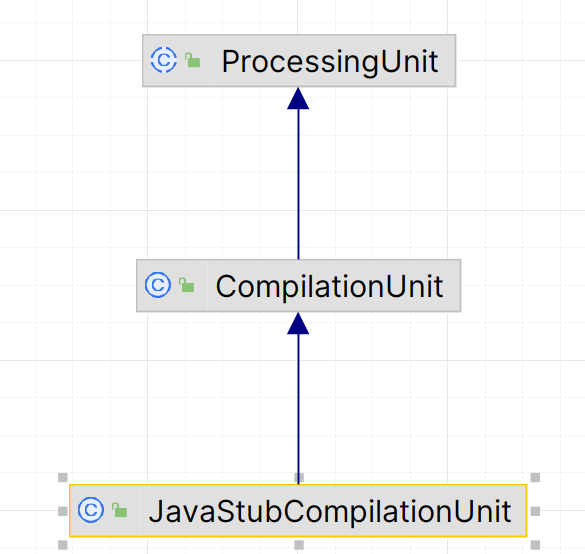Click the class icon on JavaStubCompilationUnit

(x=91, y=510)
